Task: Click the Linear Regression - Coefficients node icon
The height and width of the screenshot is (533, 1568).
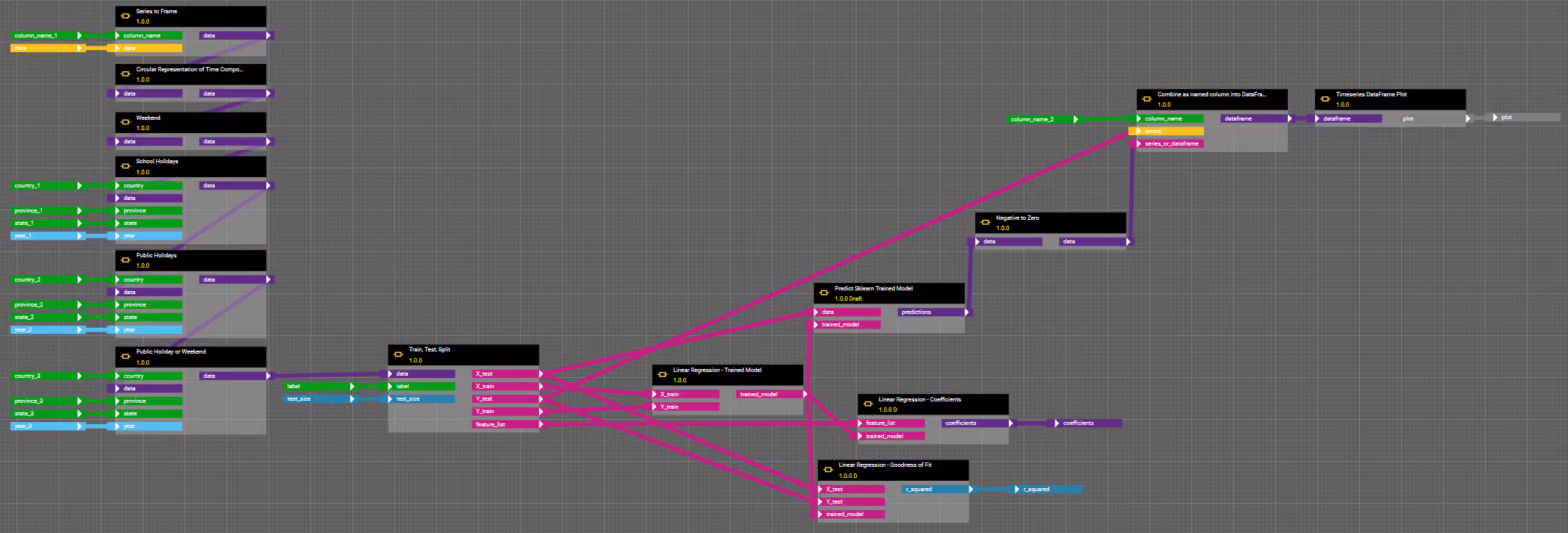Action: [868, 404]
